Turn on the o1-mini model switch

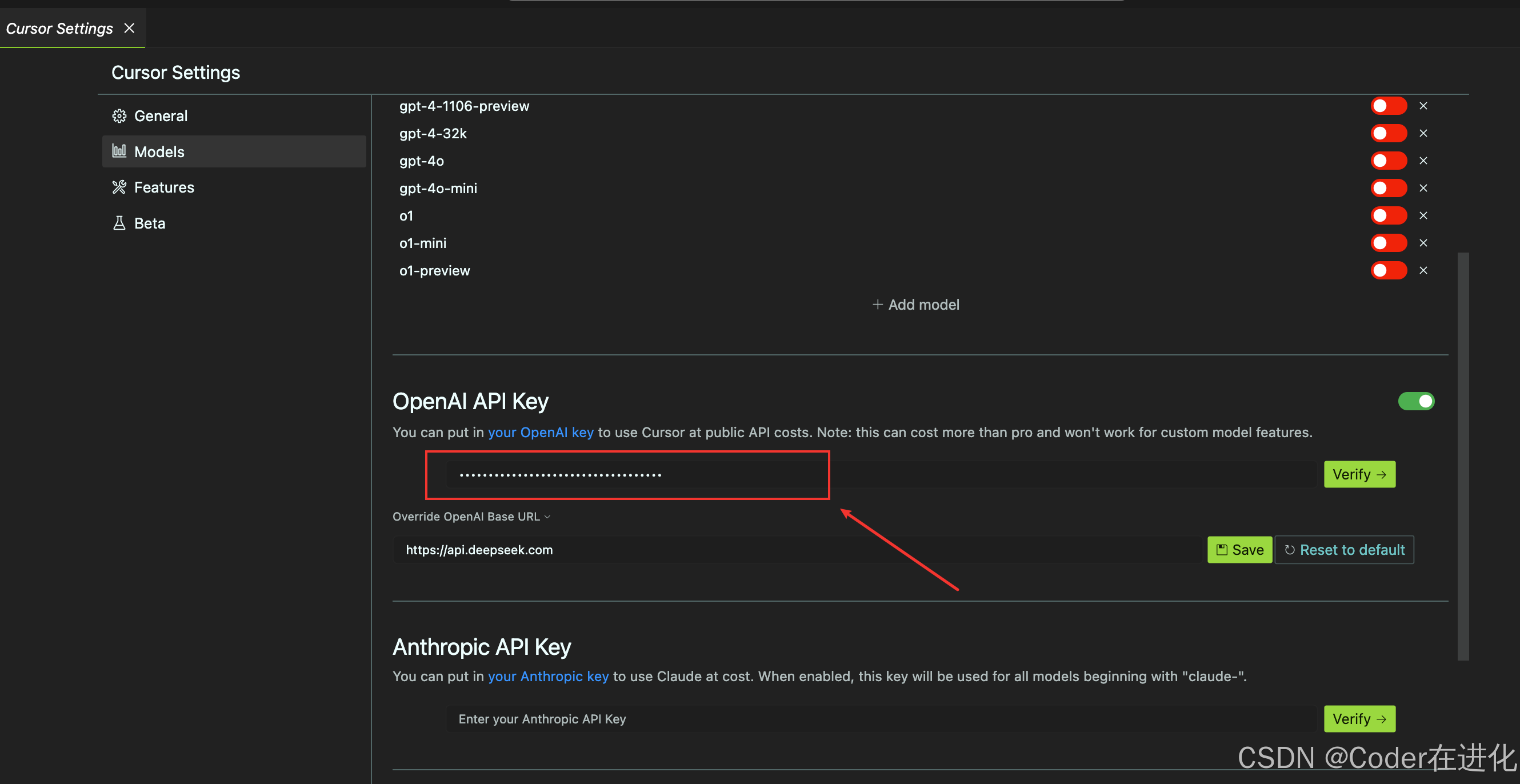(1388, 243)
